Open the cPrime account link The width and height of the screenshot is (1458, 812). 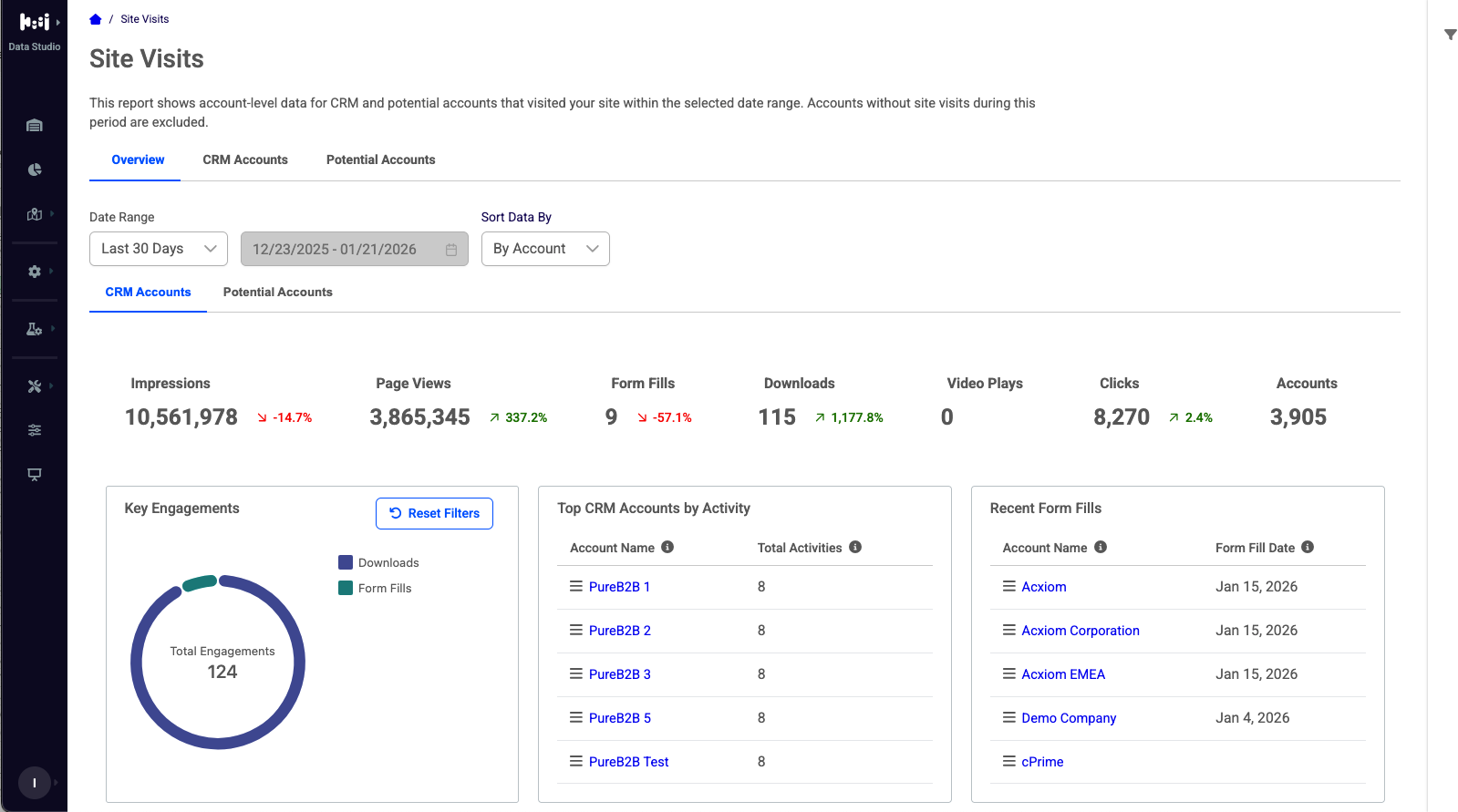click(1042, 762)
